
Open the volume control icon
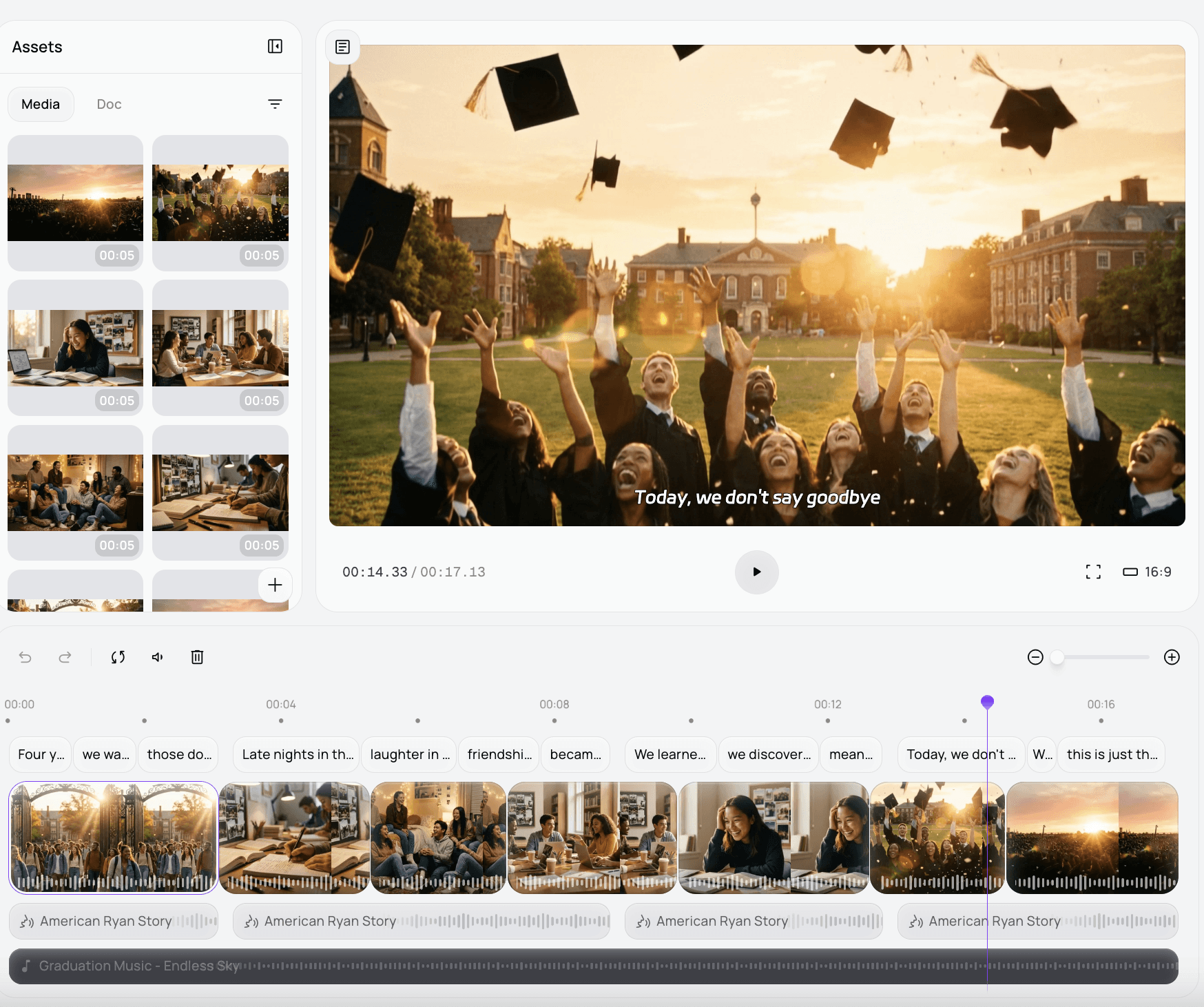[158, 657]
